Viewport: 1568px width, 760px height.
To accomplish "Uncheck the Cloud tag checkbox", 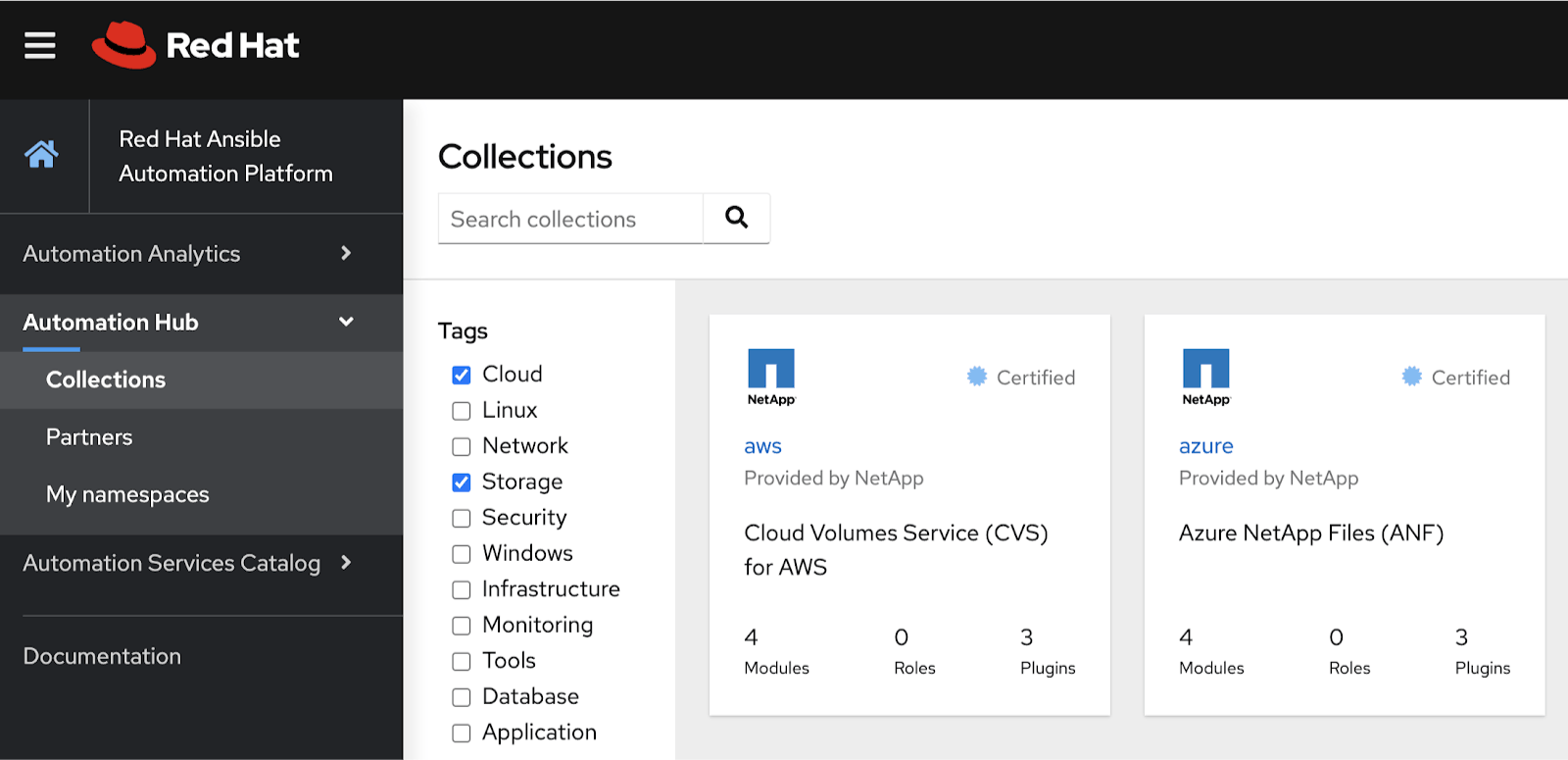I will pos(462,375).
